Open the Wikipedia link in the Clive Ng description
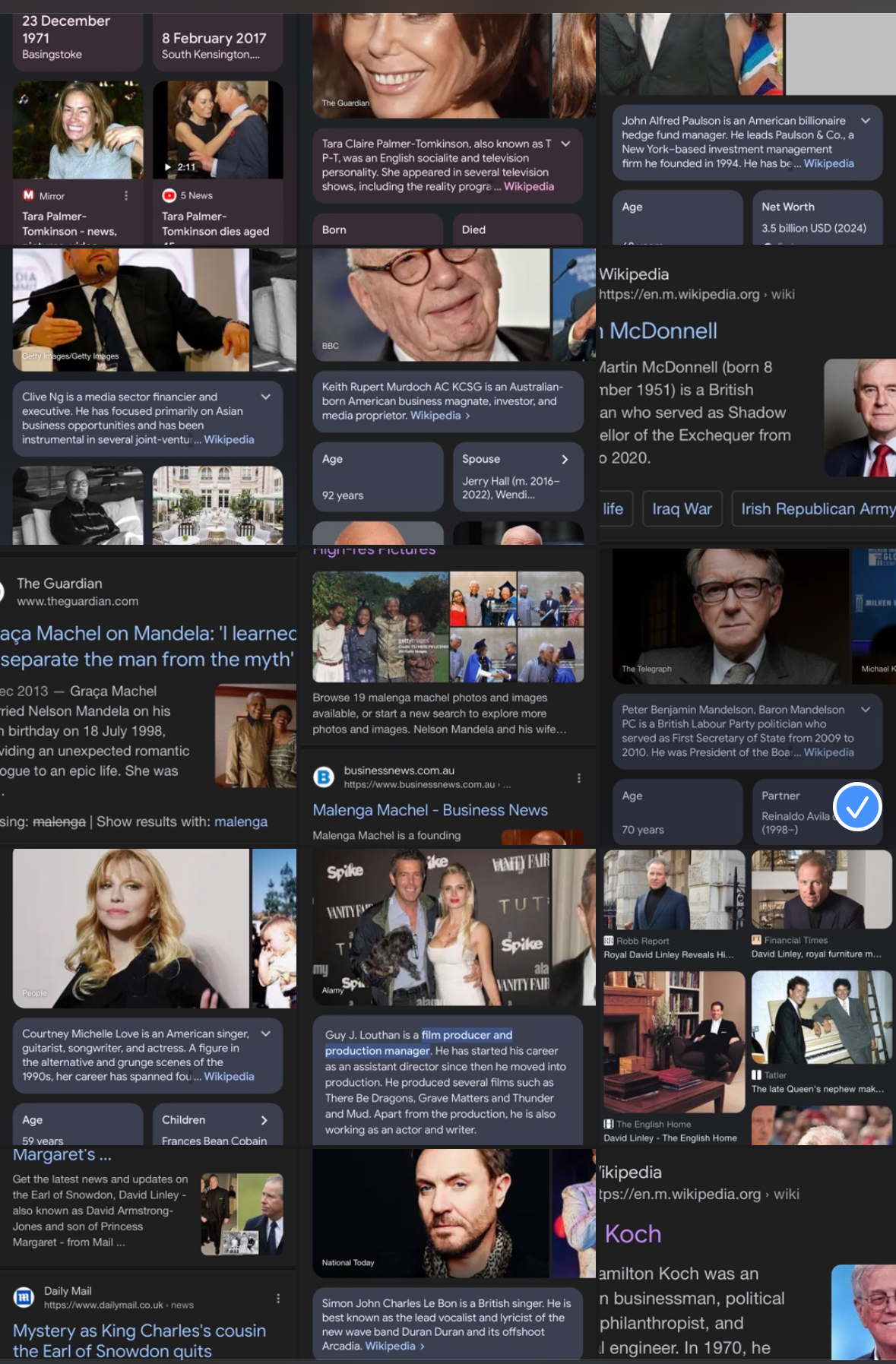This screenshot has height=1364, width=896. [229, 440]
